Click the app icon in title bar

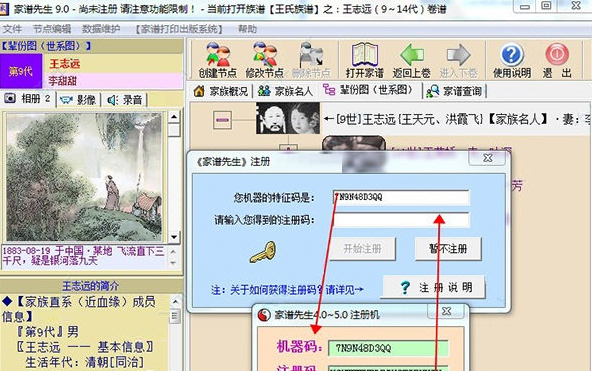(4, 8)
